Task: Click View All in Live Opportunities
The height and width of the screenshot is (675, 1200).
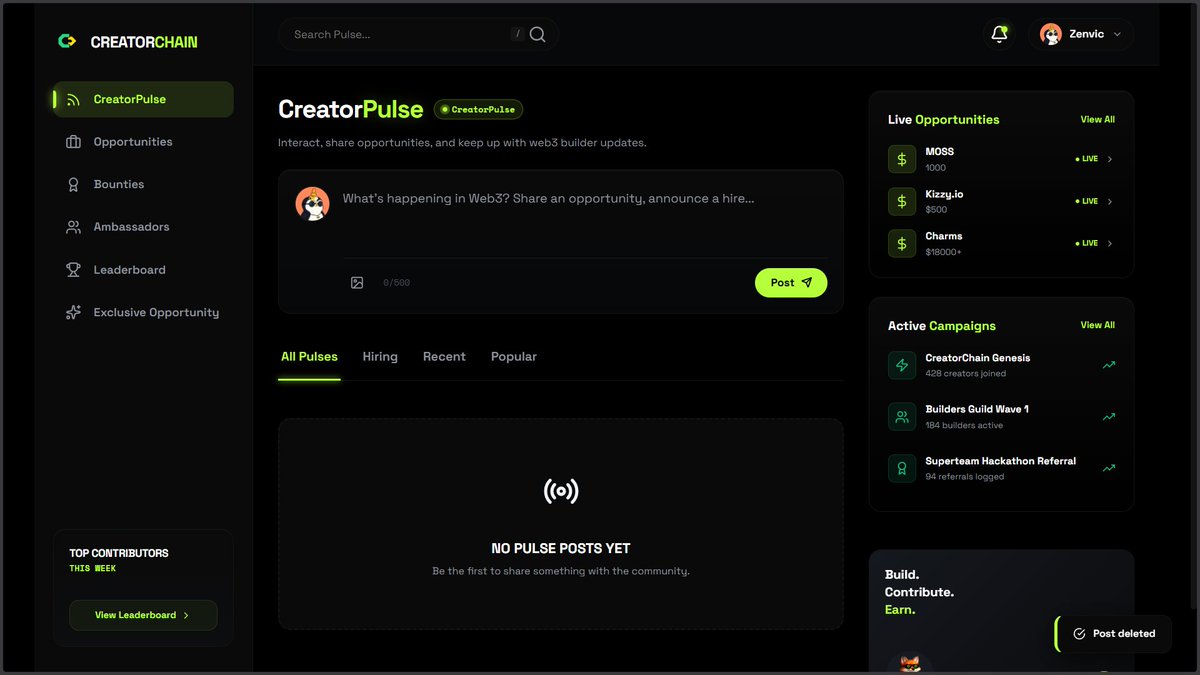Action: point(1097,120)
